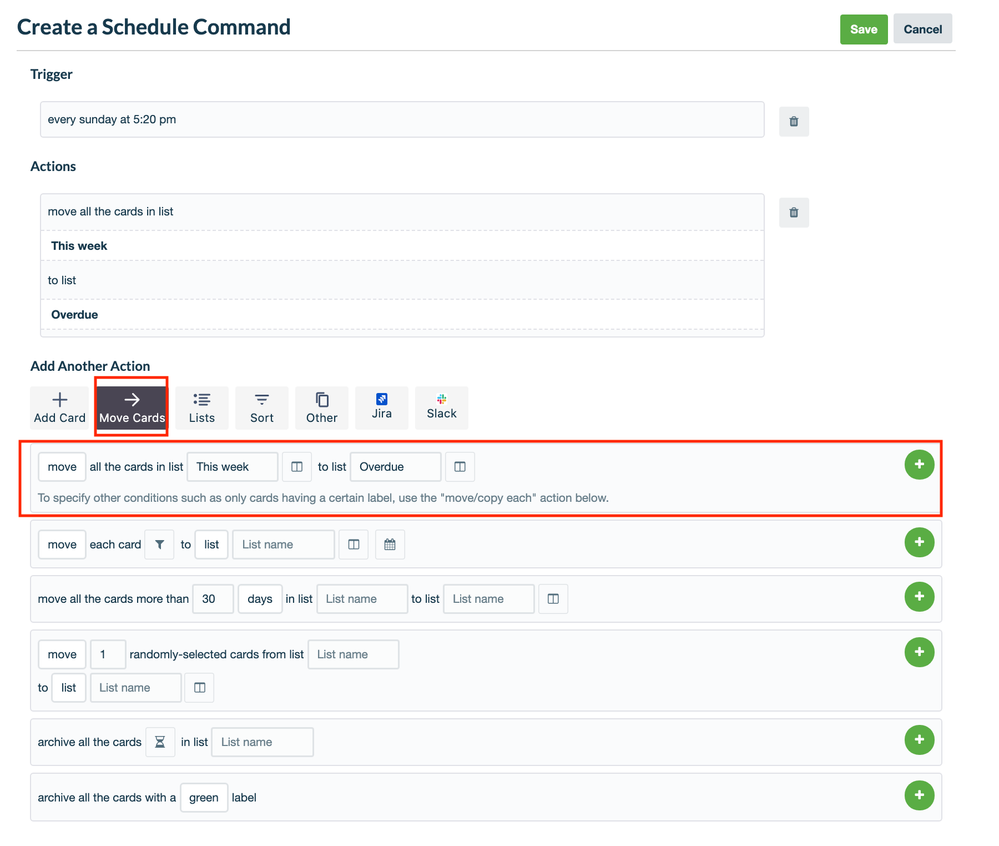Add the randomly-selected cards action
Image resolution: width=999 pixels, height=846 pixels.
point(919,652)
